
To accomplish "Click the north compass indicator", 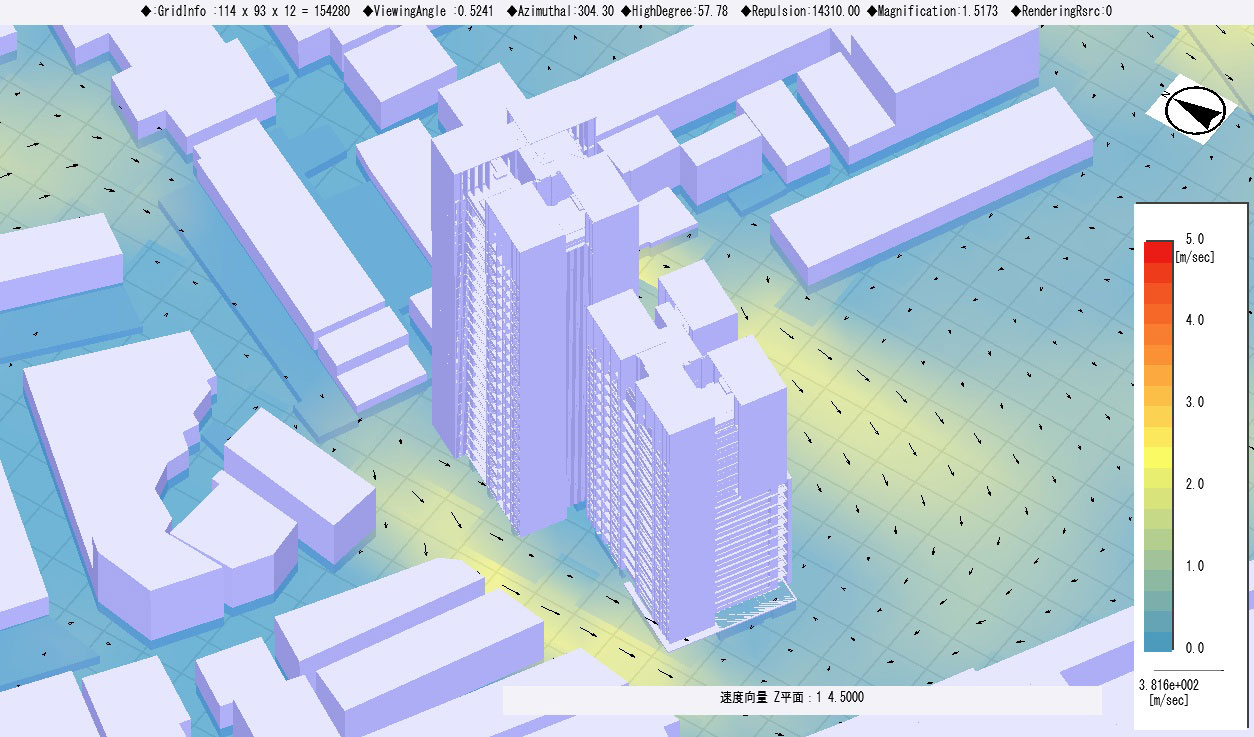I will coord(1195,110).
